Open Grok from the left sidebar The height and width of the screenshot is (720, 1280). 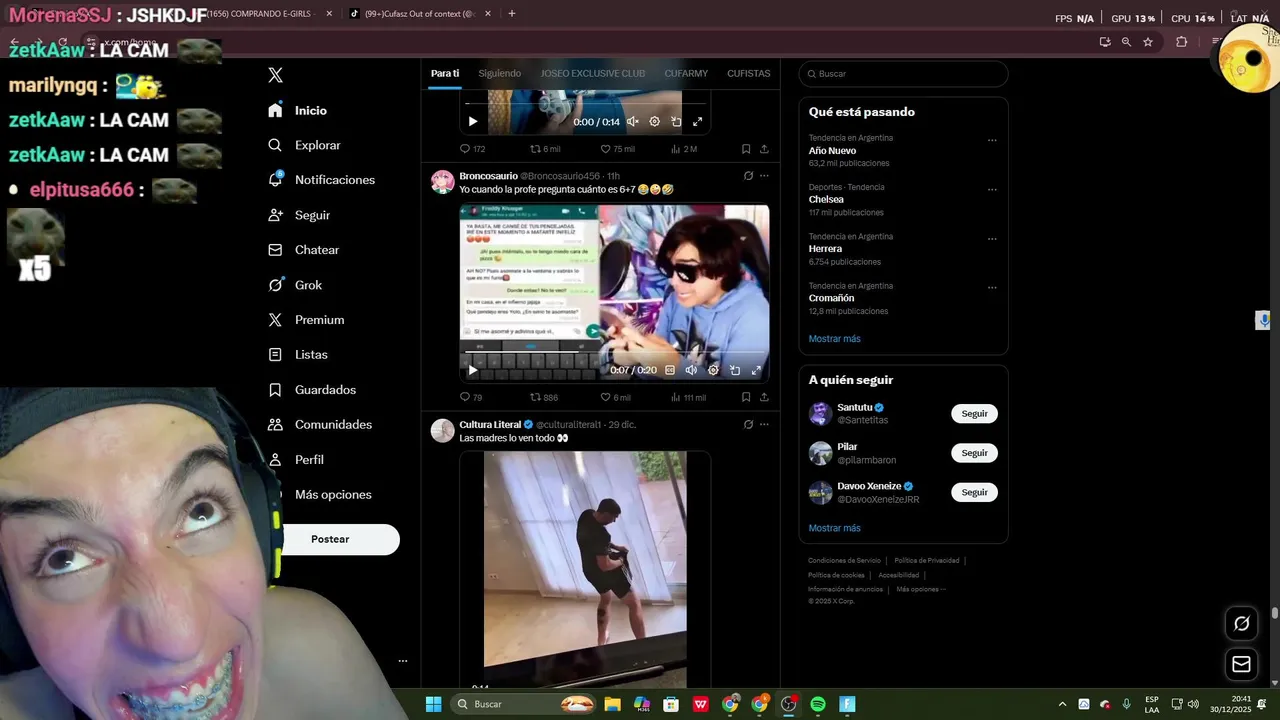pyautogui.click(x=295, y=285)
